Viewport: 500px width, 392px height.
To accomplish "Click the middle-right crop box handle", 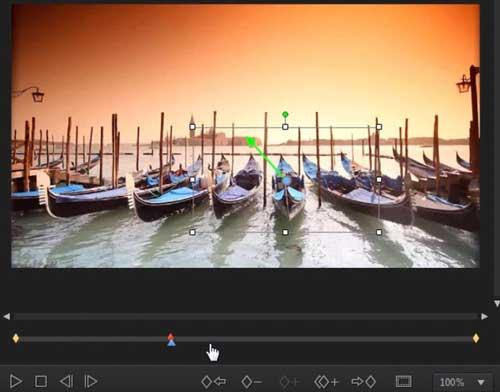I will [x=379, y=180].
